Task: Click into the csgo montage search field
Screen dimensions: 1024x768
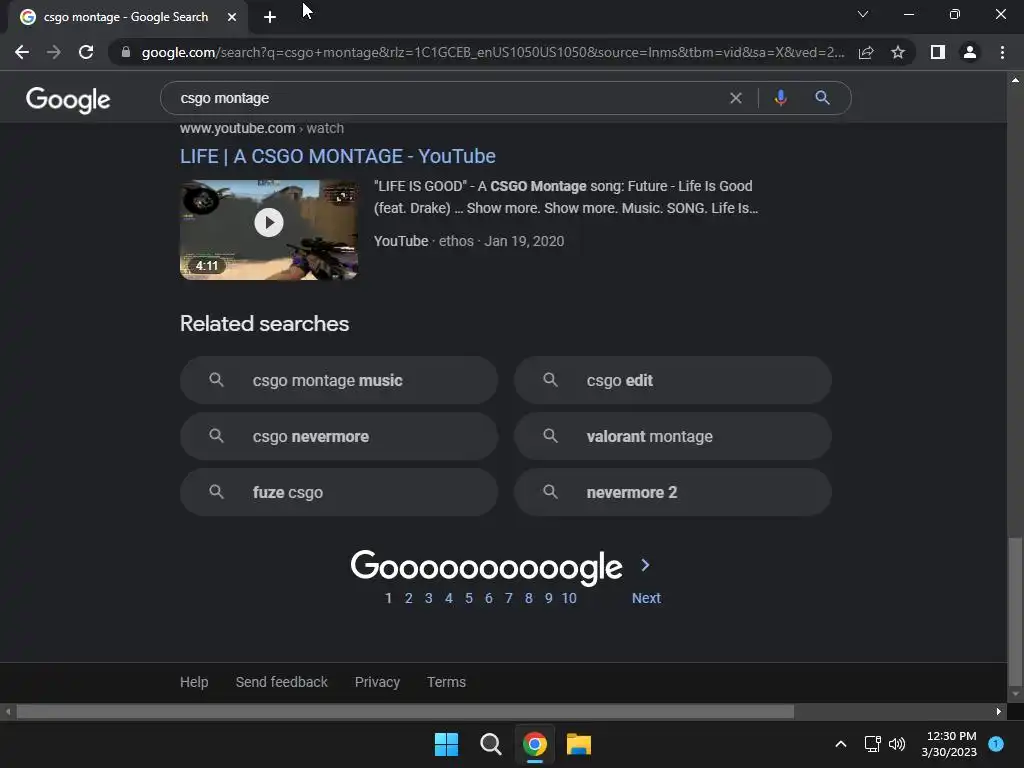Action: pyautogui.click(x=444, y=98)
